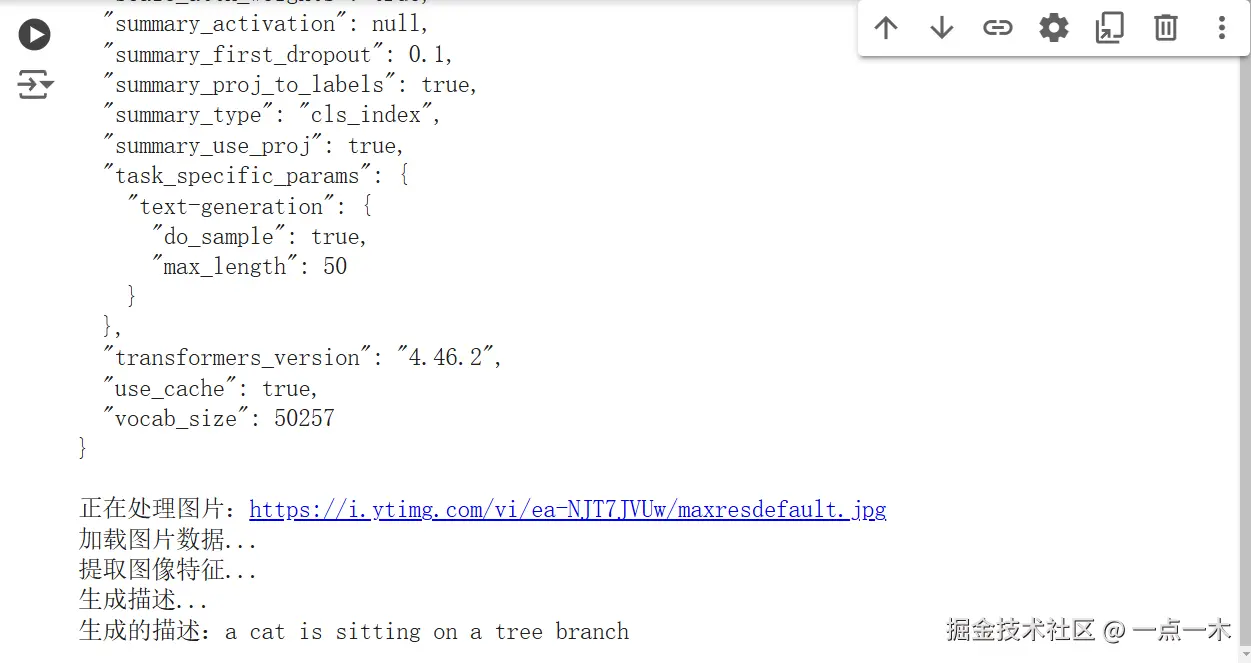The image size is (1251, 663).
Task: Click the "use_cache": true line
Action: (210, 388)
